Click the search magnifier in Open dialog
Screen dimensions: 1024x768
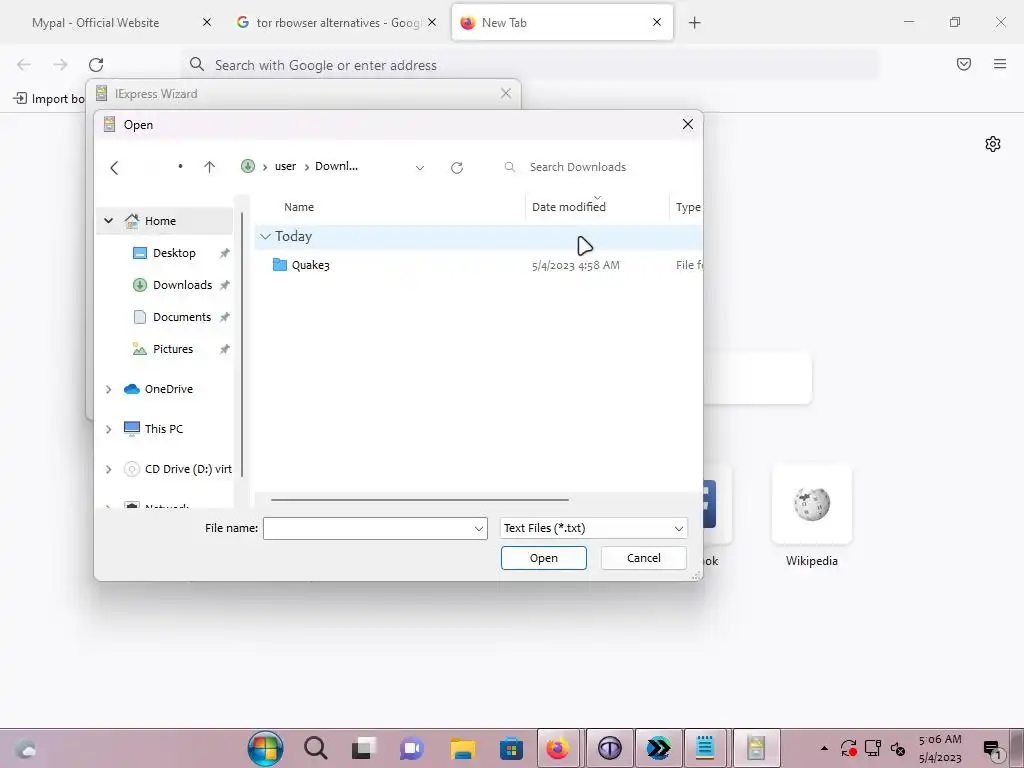coord(509,167)
